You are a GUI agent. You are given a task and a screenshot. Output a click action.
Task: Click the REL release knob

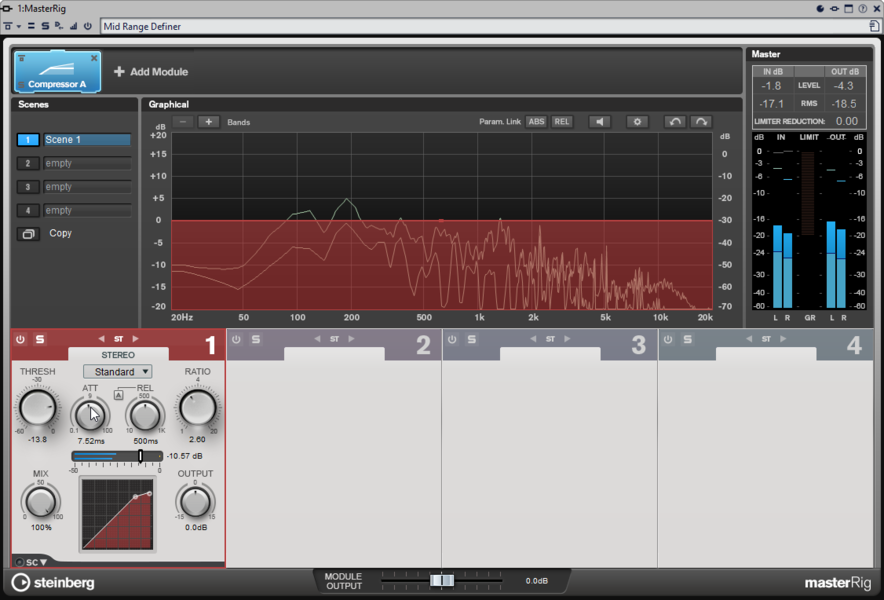click(145, 416)
